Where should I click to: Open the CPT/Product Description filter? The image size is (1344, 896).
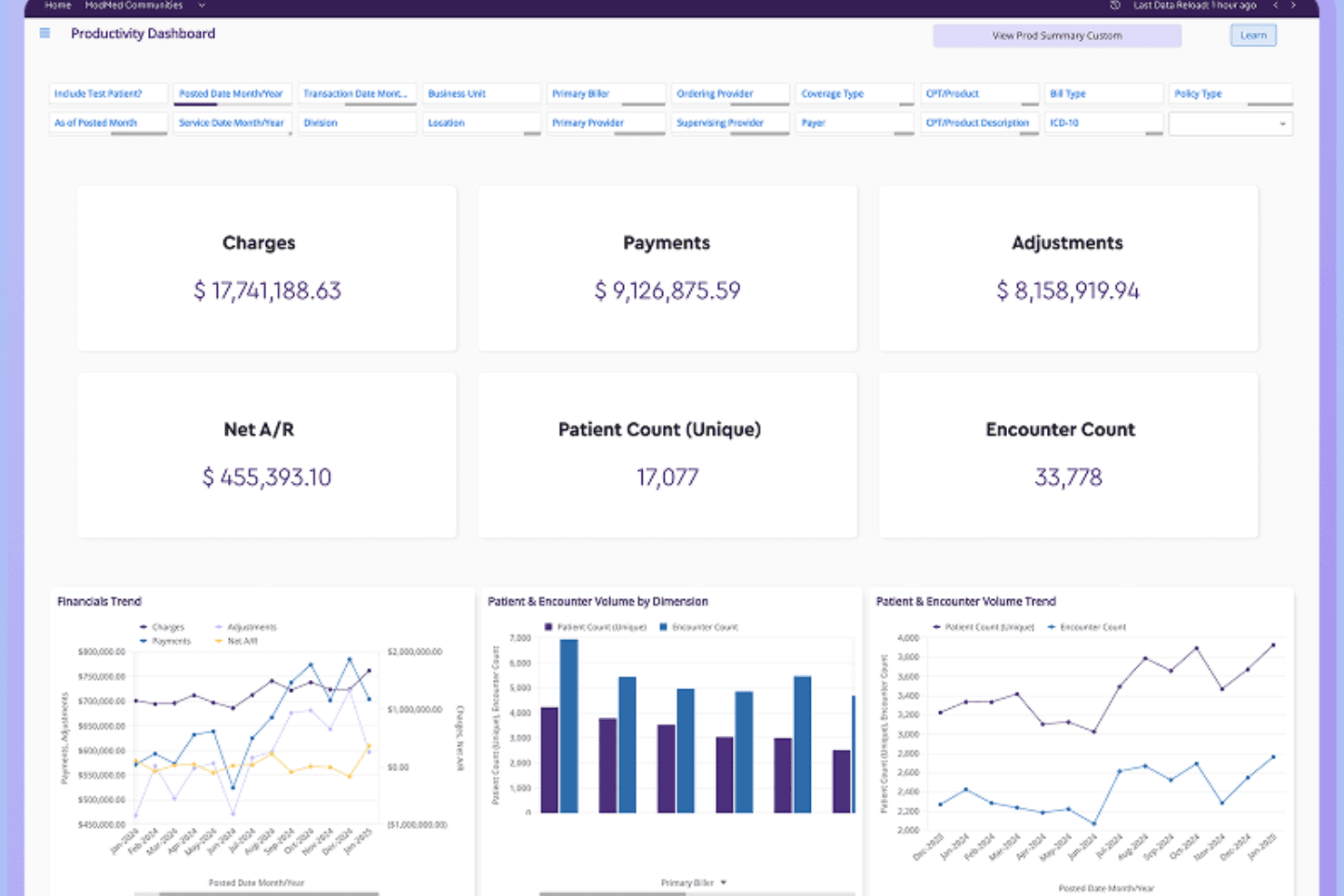click(x=979, y=123)
